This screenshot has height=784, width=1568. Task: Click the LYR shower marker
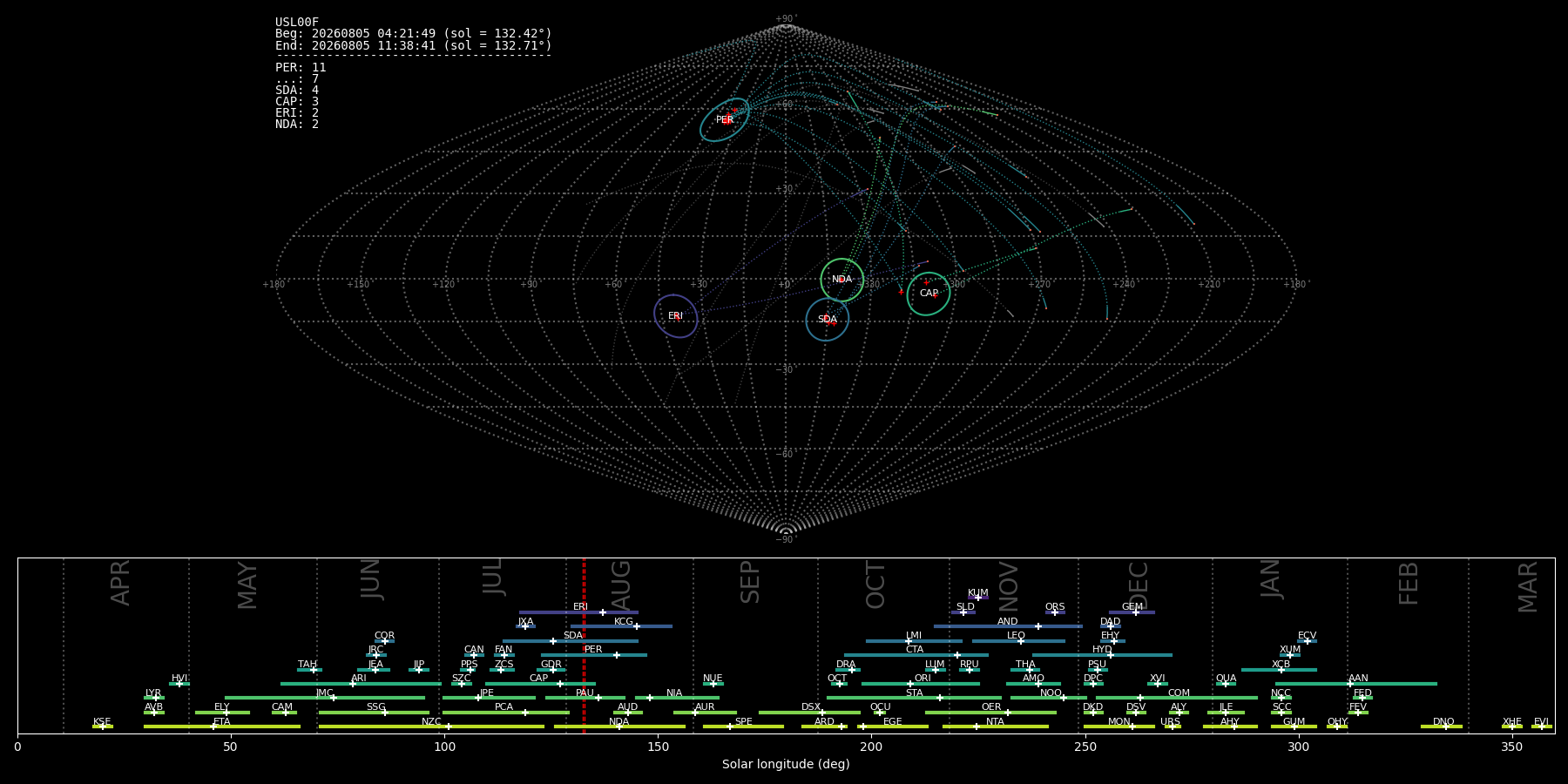(156, 698)
